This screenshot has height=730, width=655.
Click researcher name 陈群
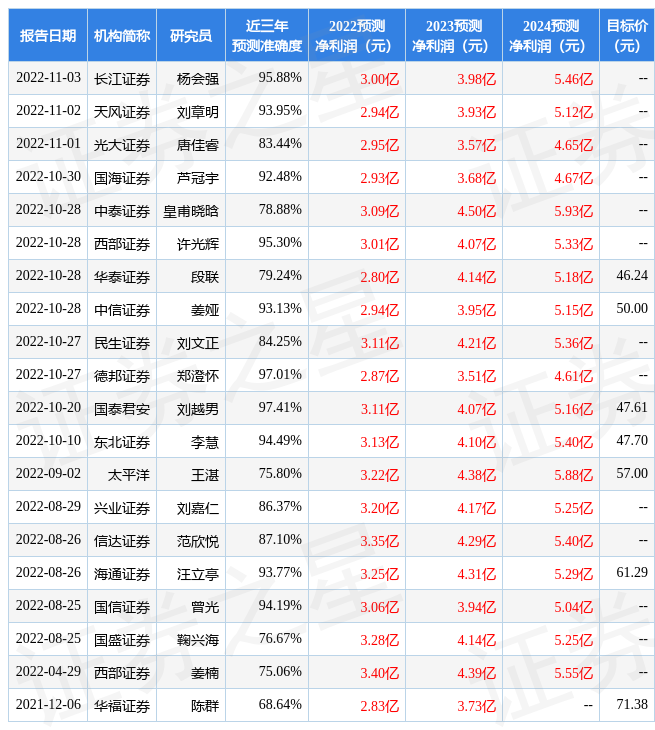point(205,706)
